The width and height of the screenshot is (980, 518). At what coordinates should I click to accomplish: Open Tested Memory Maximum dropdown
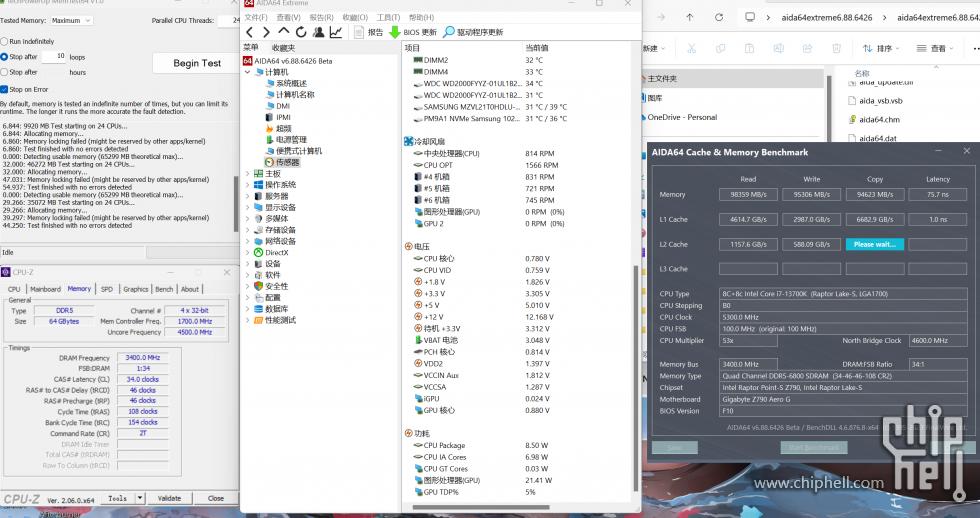[x=71, y=21]
